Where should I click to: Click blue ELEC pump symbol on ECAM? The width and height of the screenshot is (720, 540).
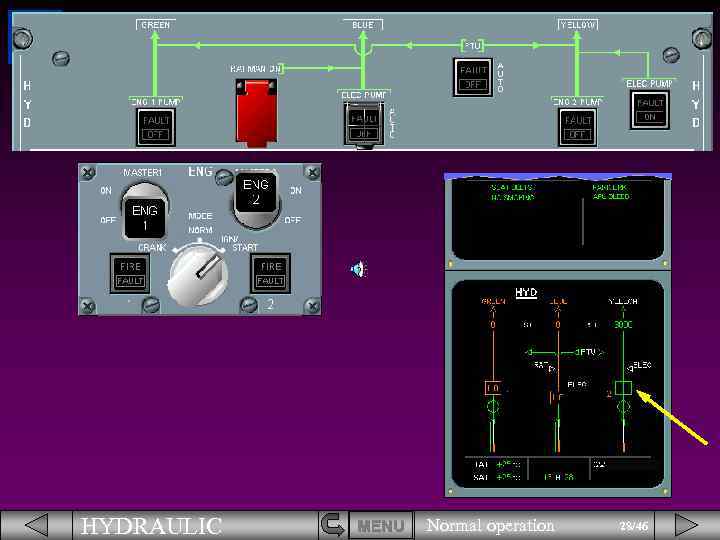coord(556,397)
